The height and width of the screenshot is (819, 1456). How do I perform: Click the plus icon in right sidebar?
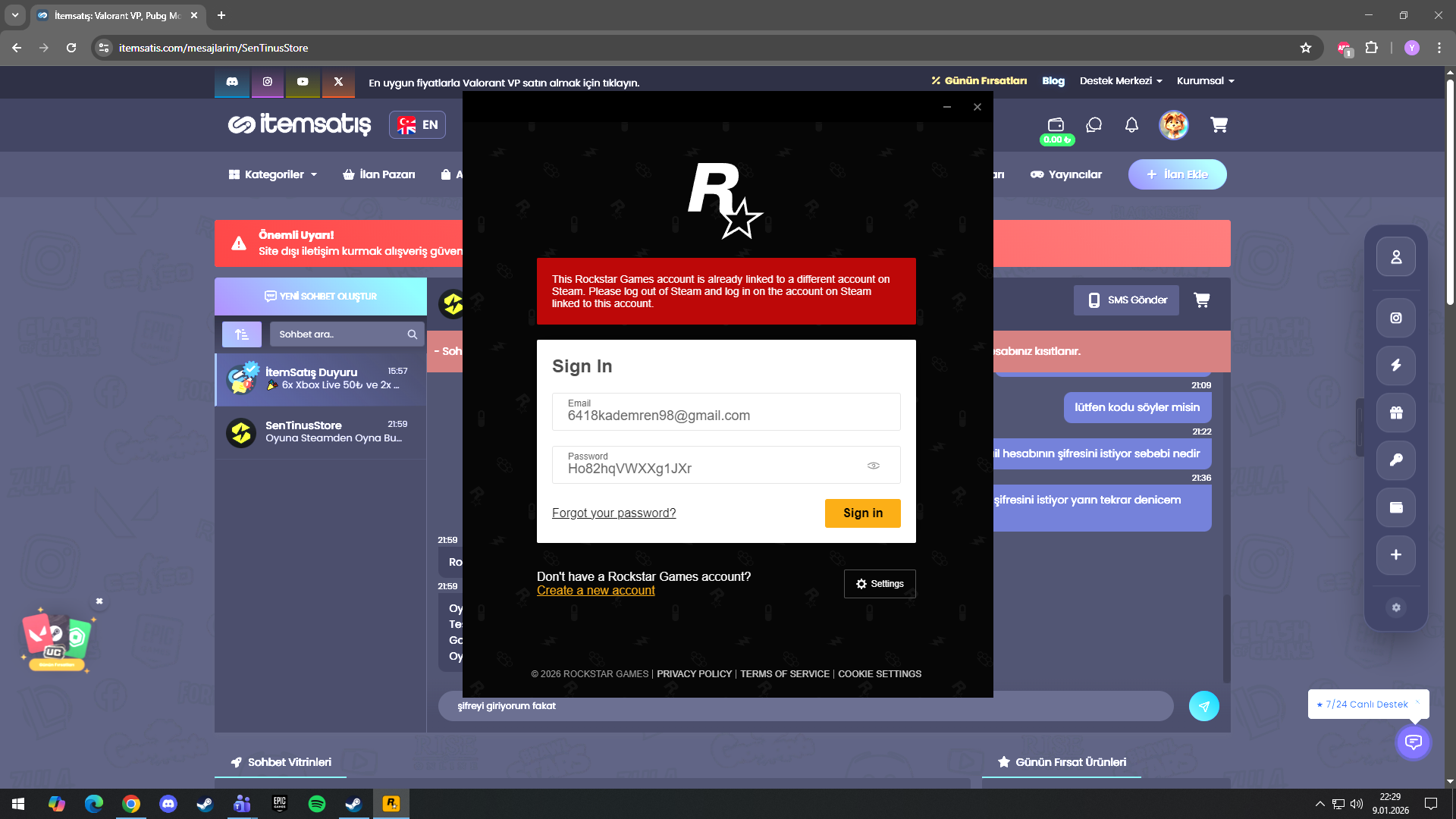coord(1395,555)
